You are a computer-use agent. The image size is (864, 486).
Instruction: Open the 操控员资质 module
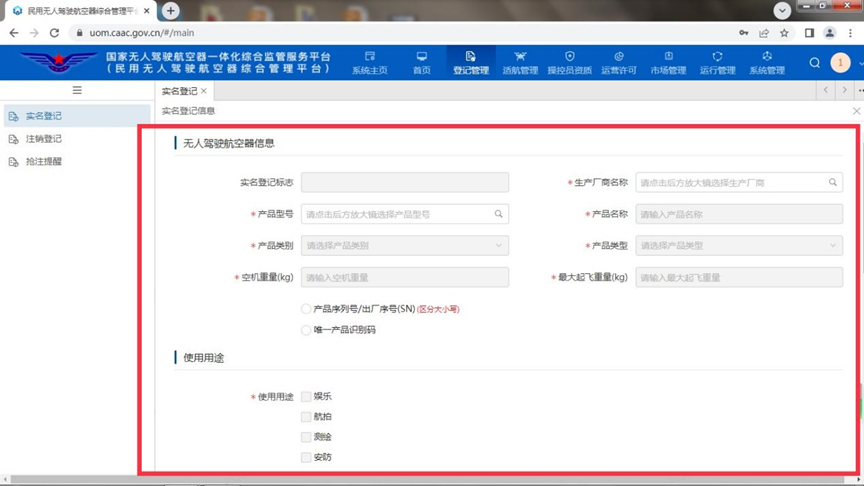[569, 63]
